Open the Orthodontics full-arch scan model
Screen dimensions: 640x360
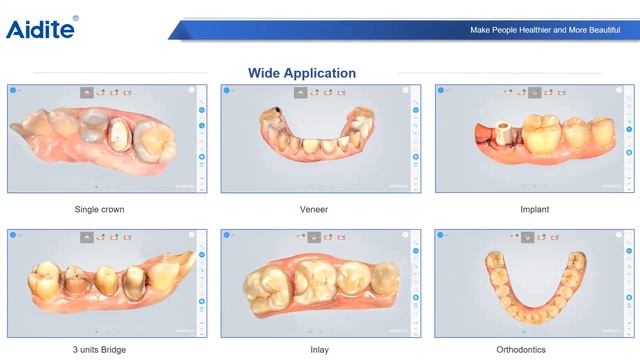(x=536, y=287)
